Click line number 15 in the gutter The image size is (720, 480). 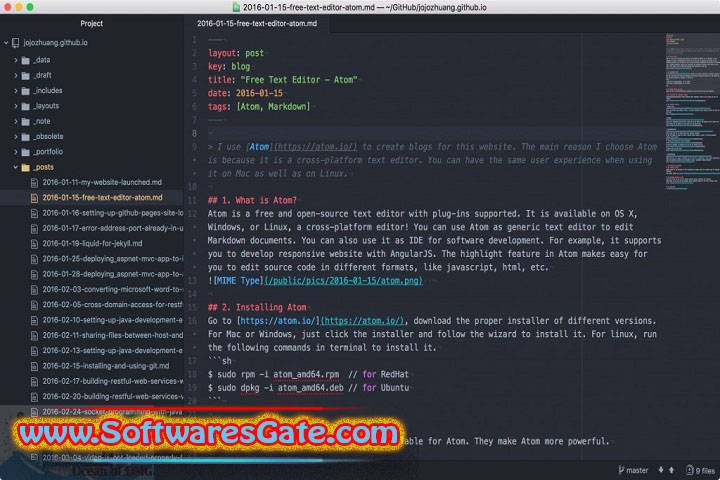(192, 307)
